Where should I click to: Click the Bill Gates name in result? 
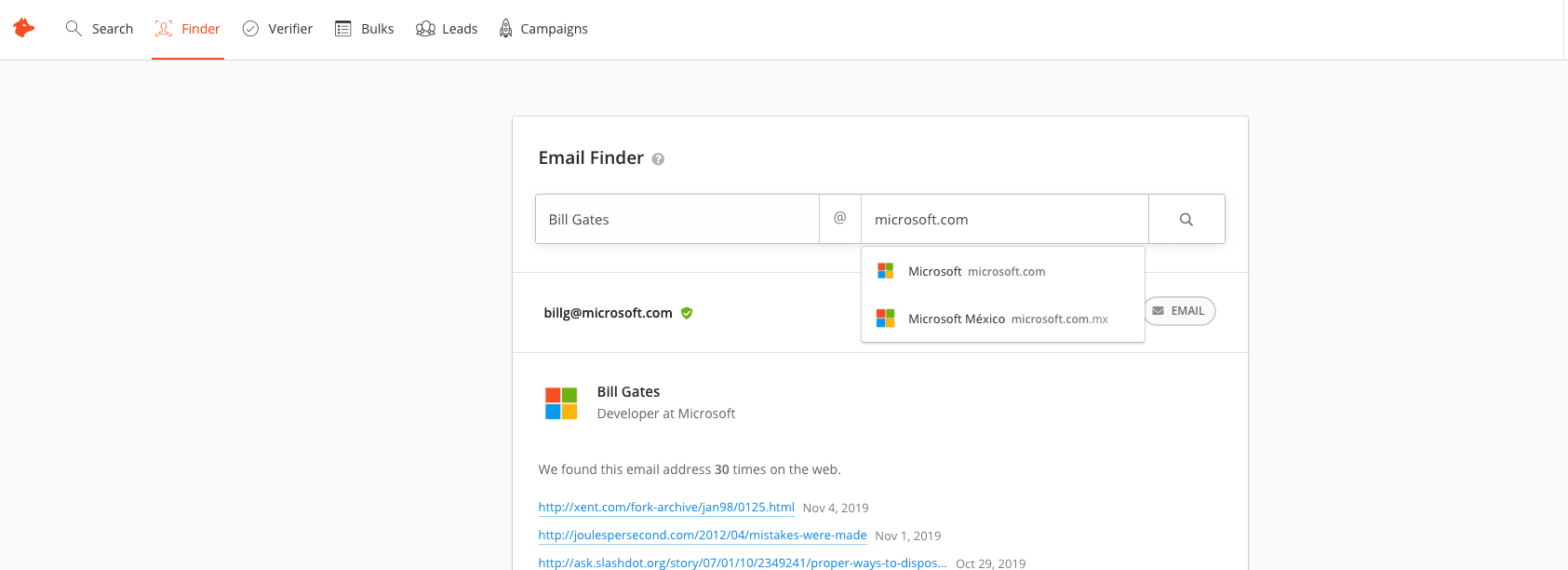(628, 392)
